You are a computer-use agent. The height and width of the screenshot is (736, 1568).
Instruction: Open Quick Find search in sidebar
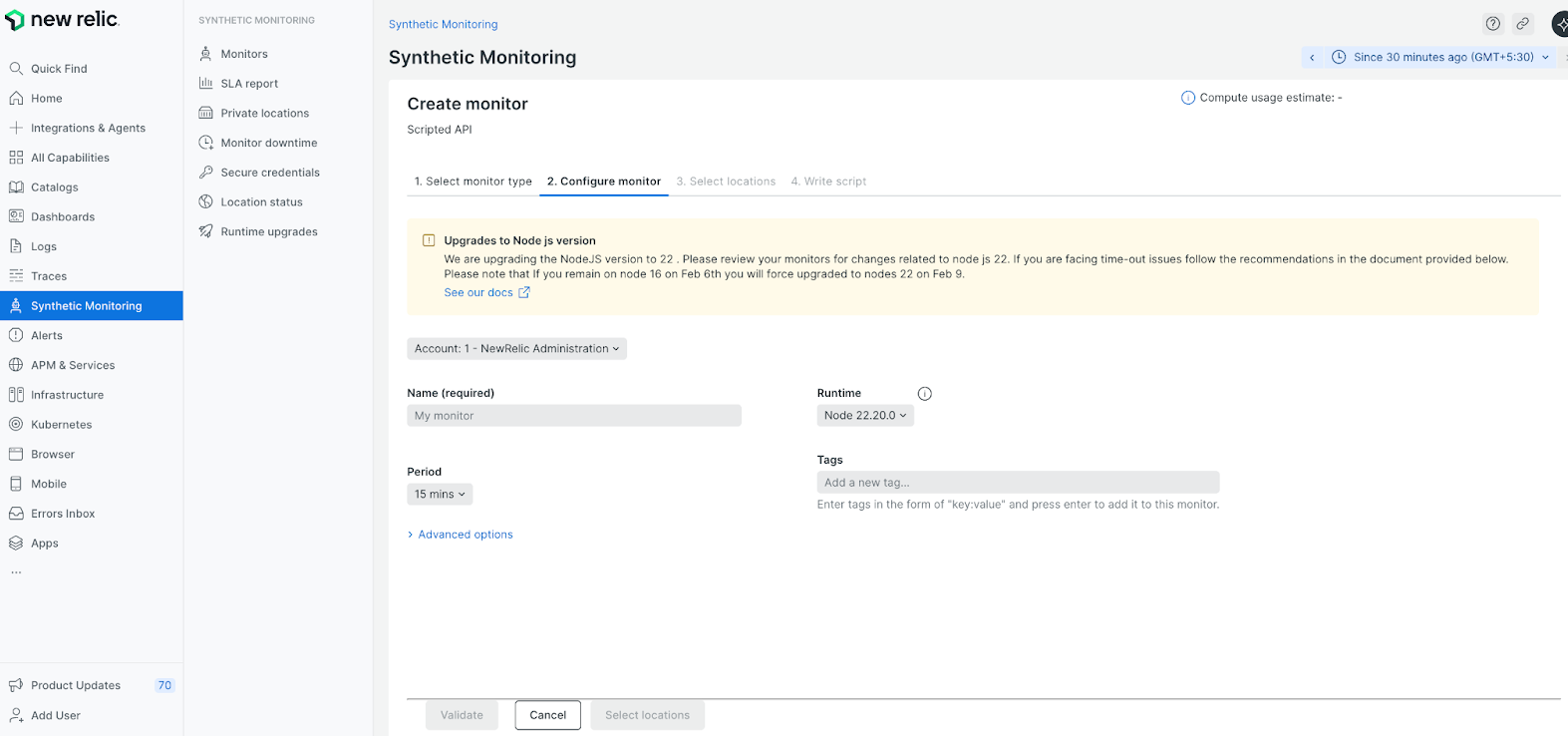[59, 69]
